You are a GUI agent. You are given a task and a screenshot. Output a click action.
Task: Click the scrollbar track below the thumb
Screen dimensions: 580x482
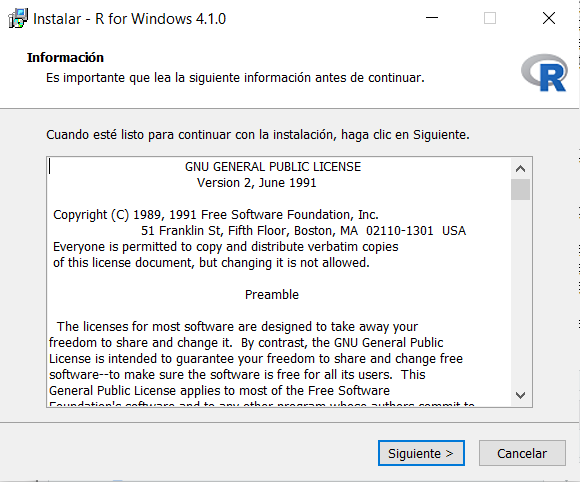(520, 292)
